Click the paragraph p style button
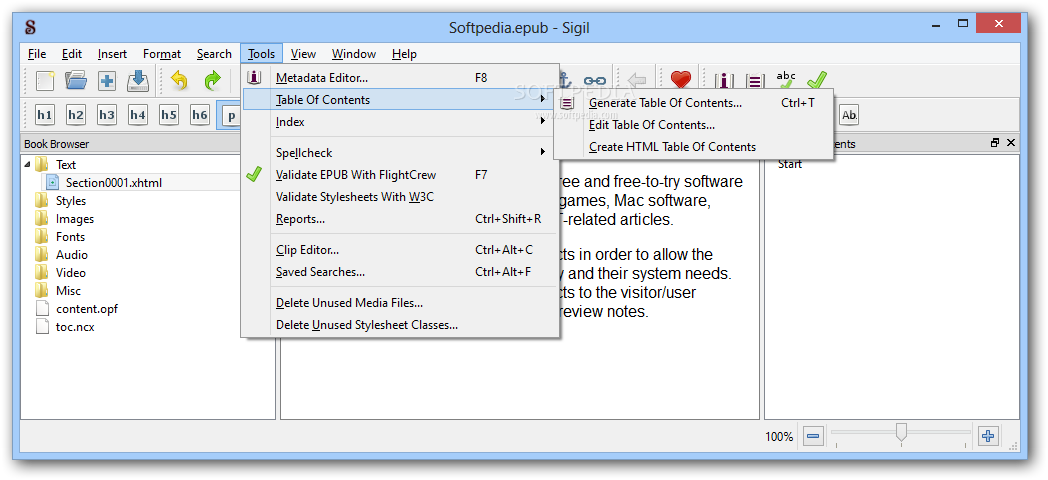1048x480 pixels. tap(230, 115)
